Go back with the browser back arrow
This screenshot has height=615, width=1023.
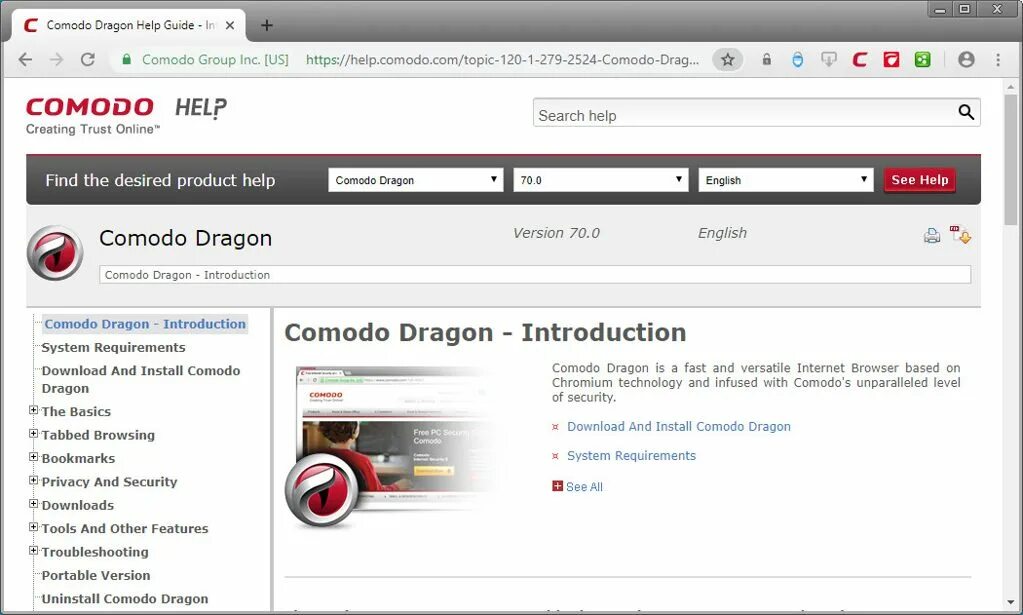pos(25,60)
